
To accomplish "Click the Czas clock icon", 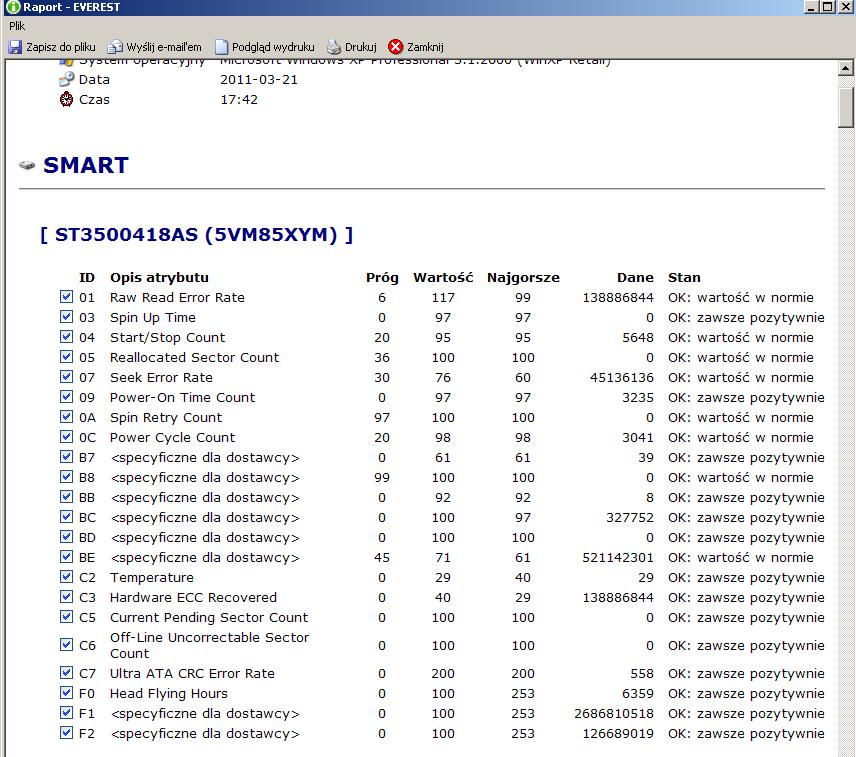I will (x=66, y=99).
